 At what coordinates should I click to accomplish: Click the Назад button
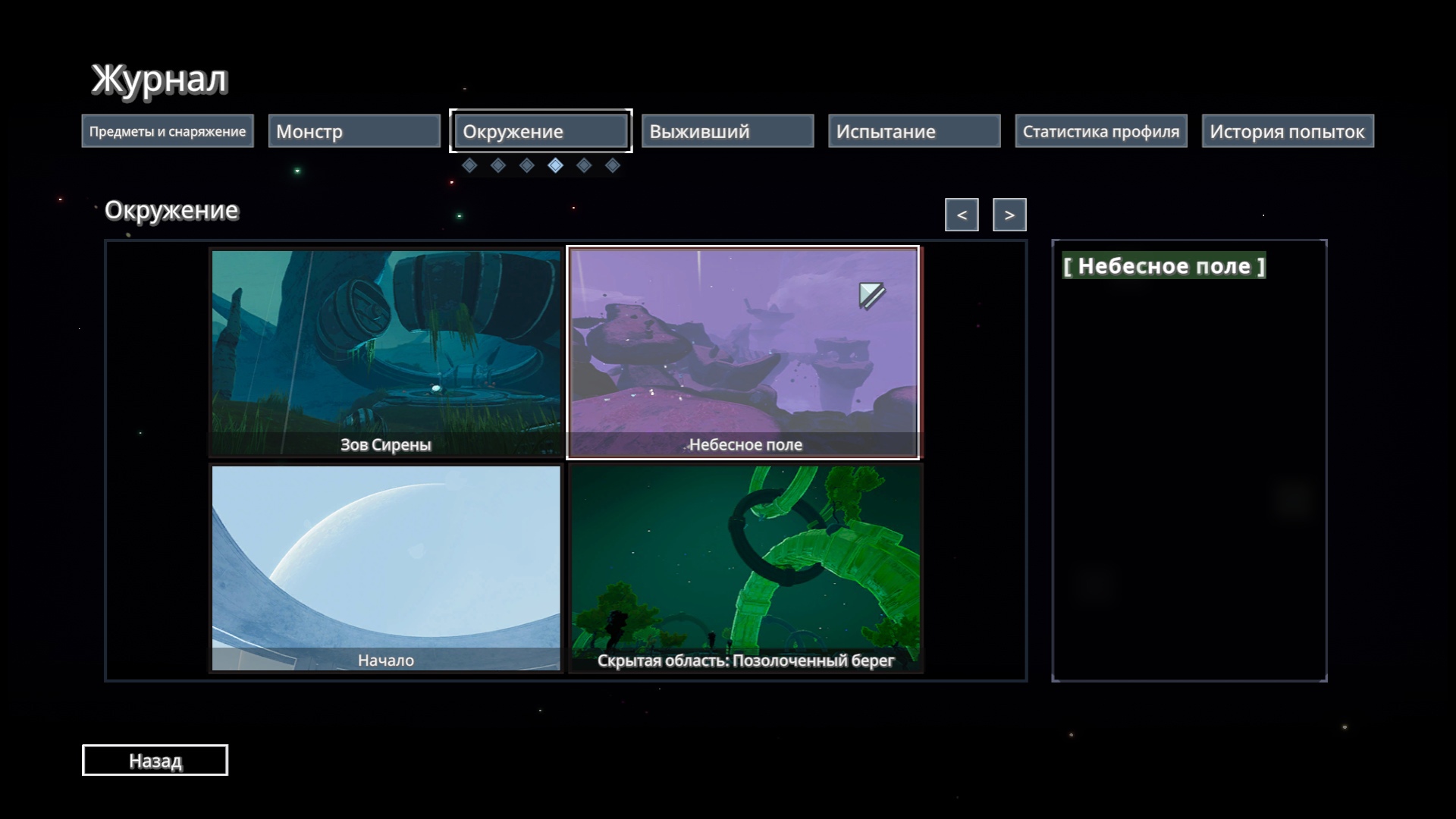155,760
